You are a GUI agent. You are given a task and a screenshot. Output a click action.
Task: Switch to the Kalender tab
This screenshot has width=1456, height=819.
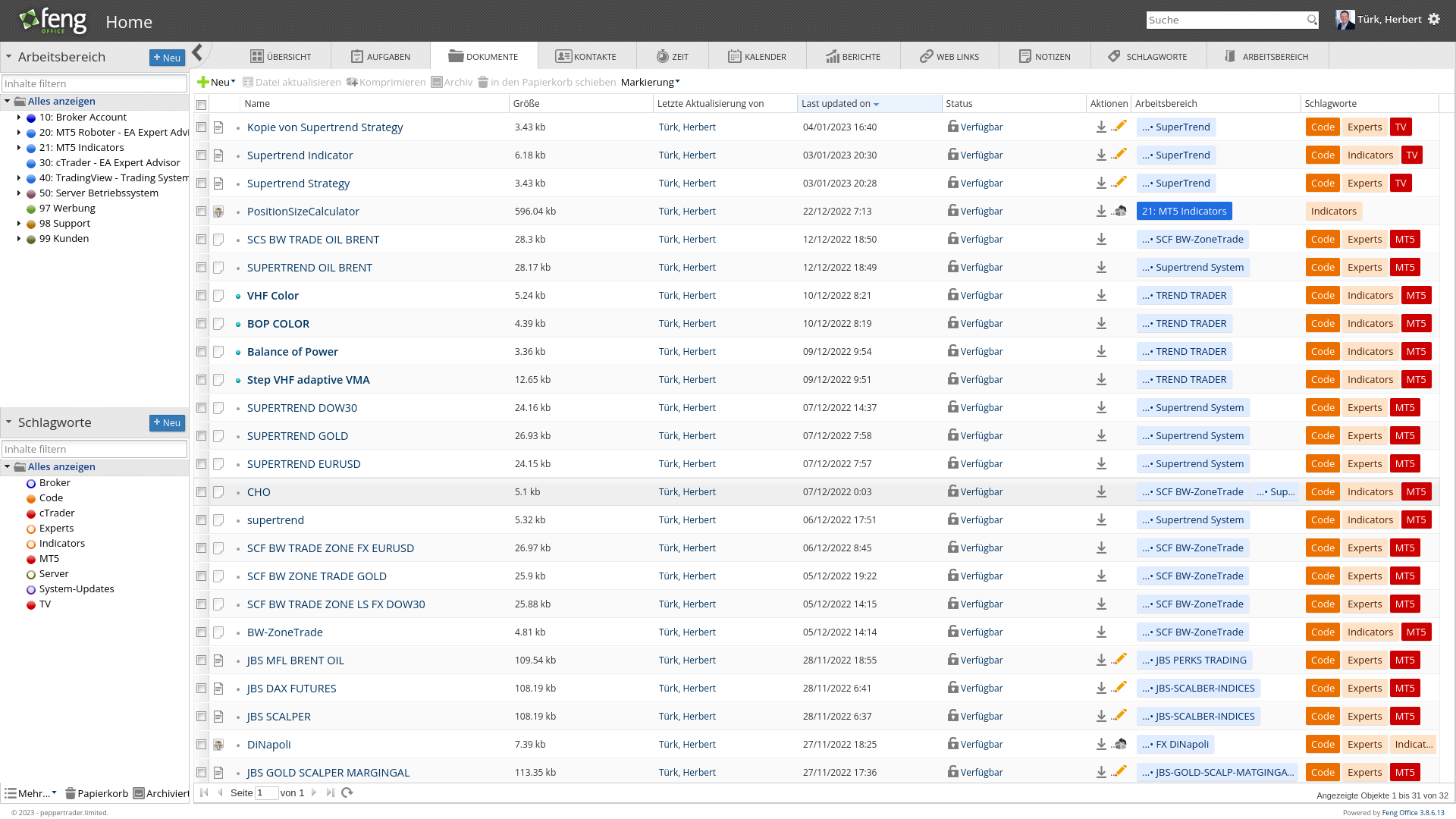tap(757, 57)
